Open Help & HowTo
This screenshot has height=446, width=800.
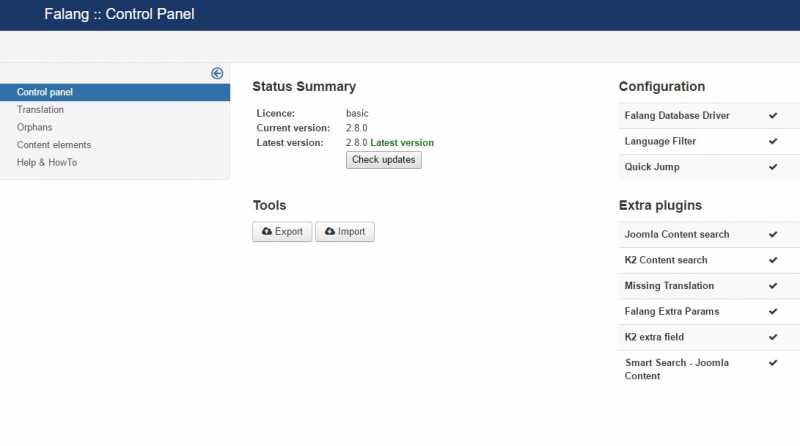pos(47,162)
